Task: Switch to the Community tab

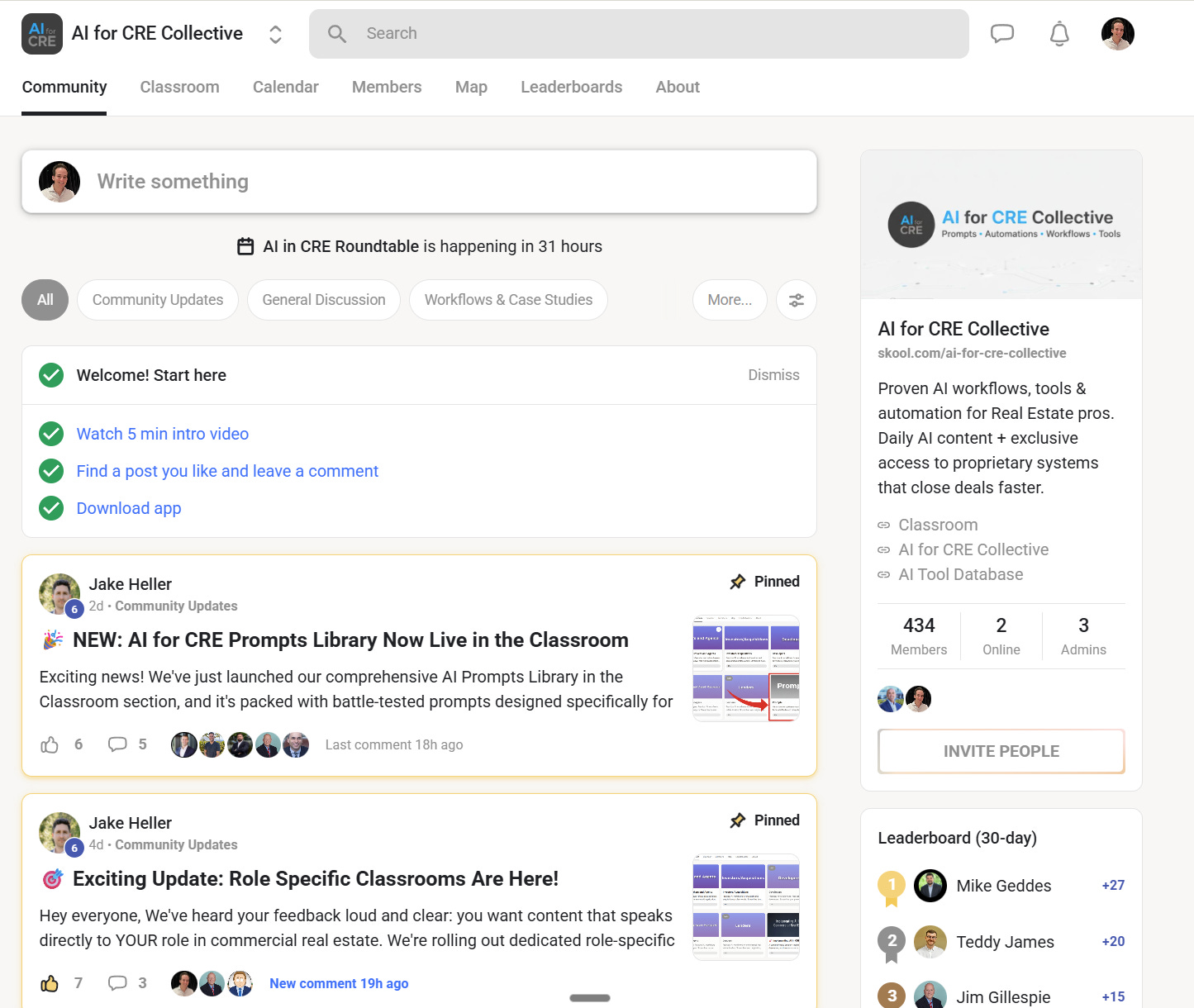Action: pos(64,87)
